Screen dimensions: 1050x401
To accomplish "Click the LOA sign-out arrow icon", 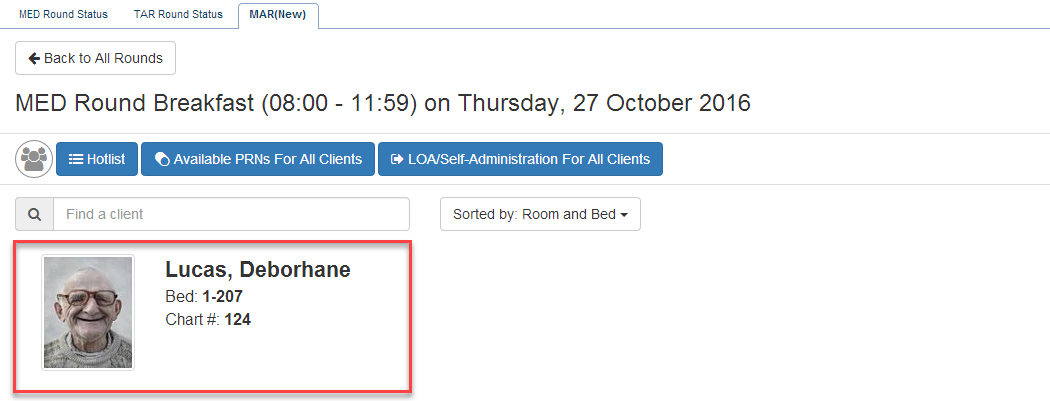I will [x=397, y=159].
